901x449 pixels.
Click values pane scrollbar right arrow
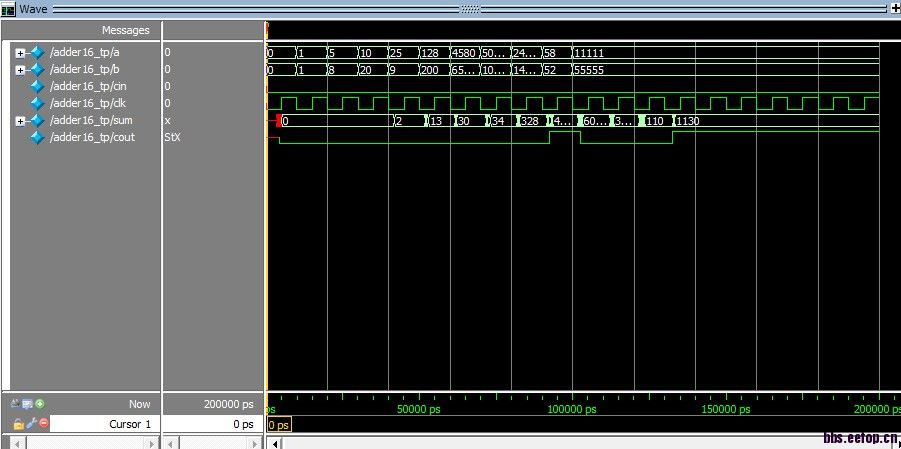(x=257, y=444)
